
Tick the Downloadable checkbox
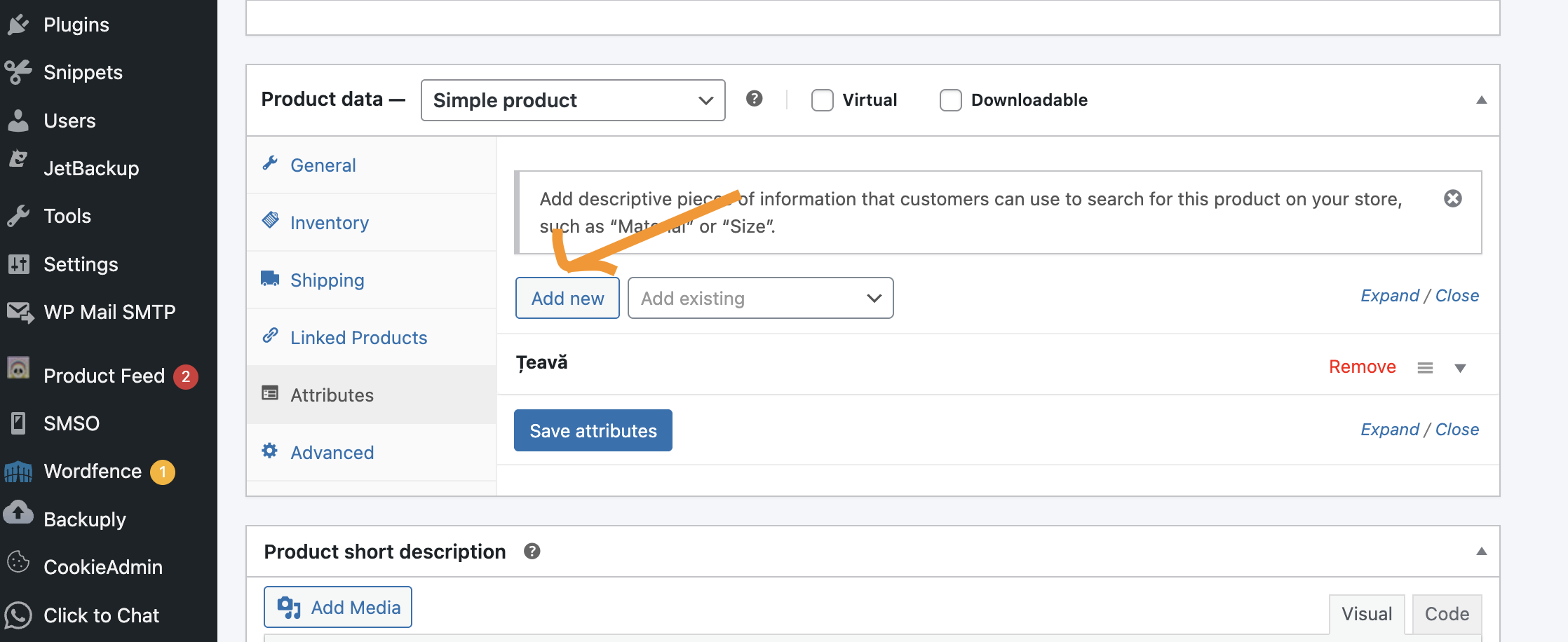950,100
